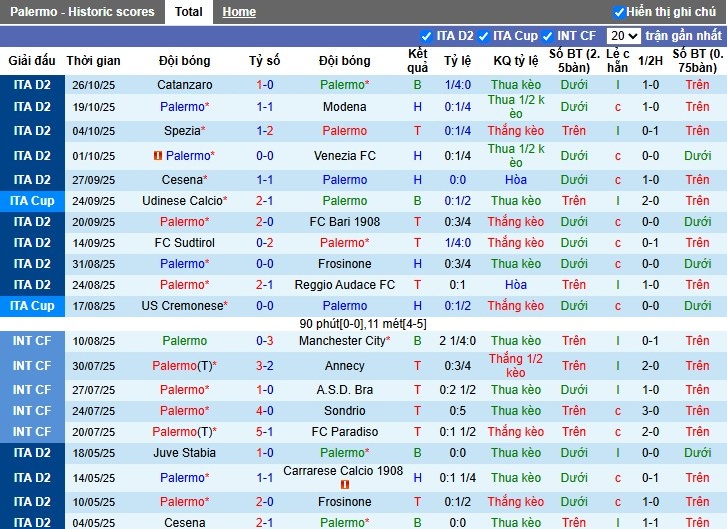Click the 5-1 score against FC Paradiso
Screen dimensions: 727x529
[x=265, y=432]
